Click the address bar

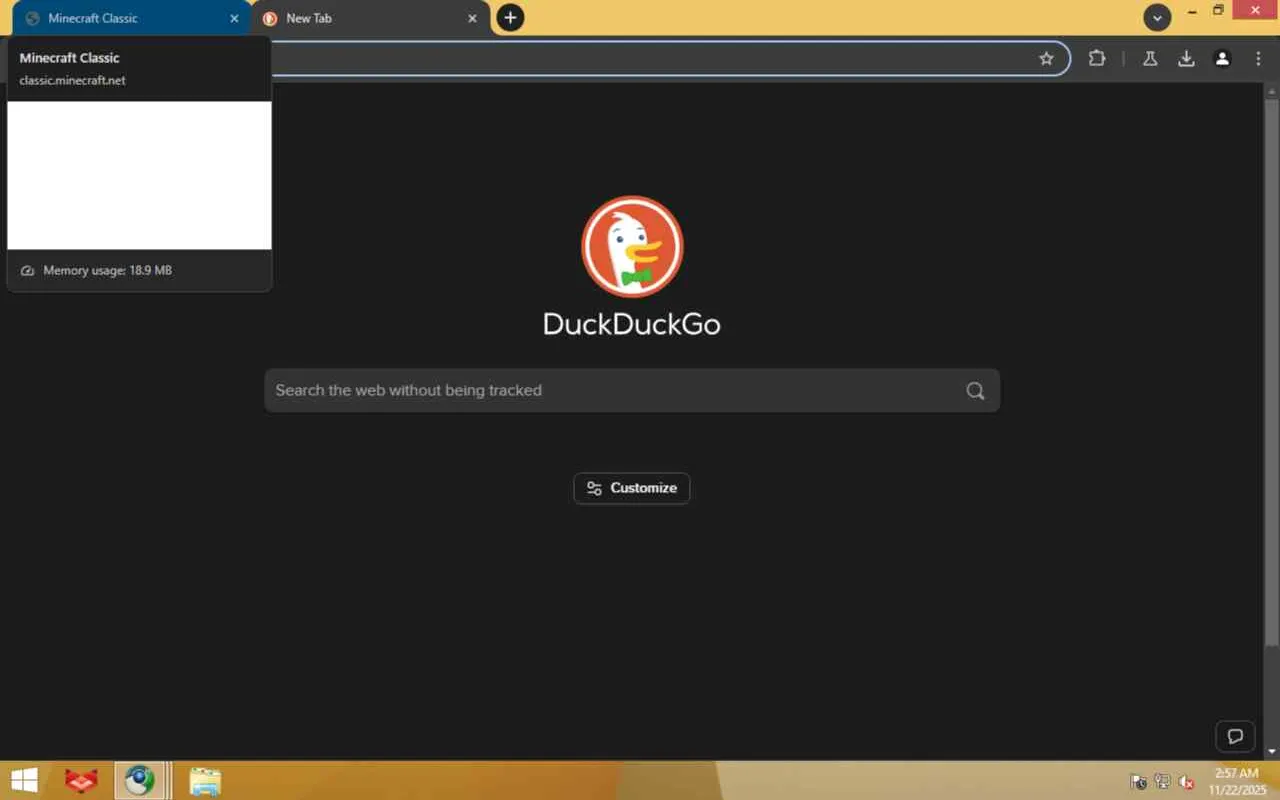(x=650, y=59)
